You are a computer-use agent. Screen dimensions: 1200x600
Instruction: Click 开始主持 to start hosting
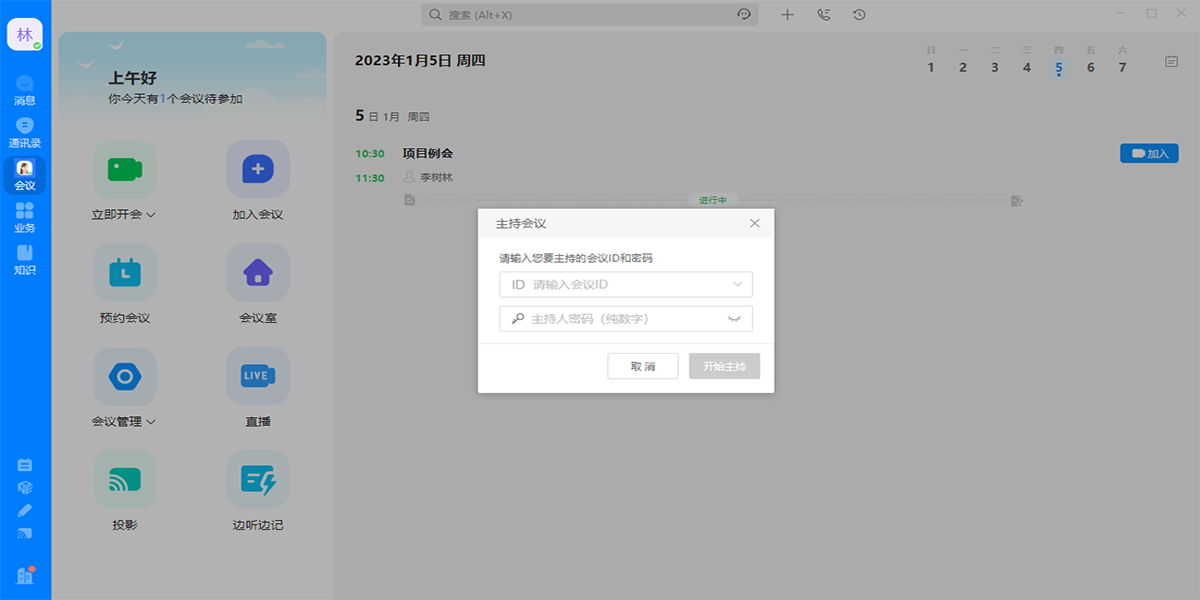click(x=723, y=366)
